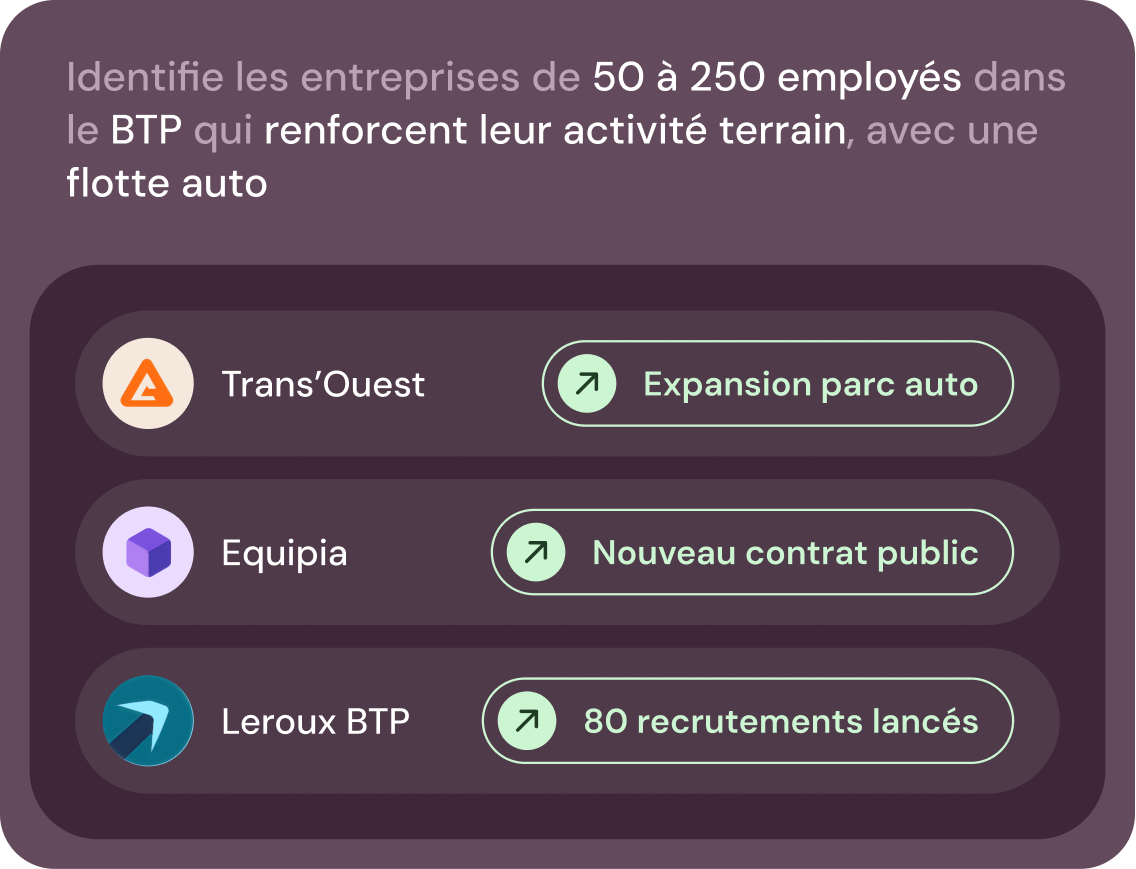The height and width of the screenshot is (869, 1136).
Task: Click the highlighted "flotte auto" text
Action: (x=167, y=184)
